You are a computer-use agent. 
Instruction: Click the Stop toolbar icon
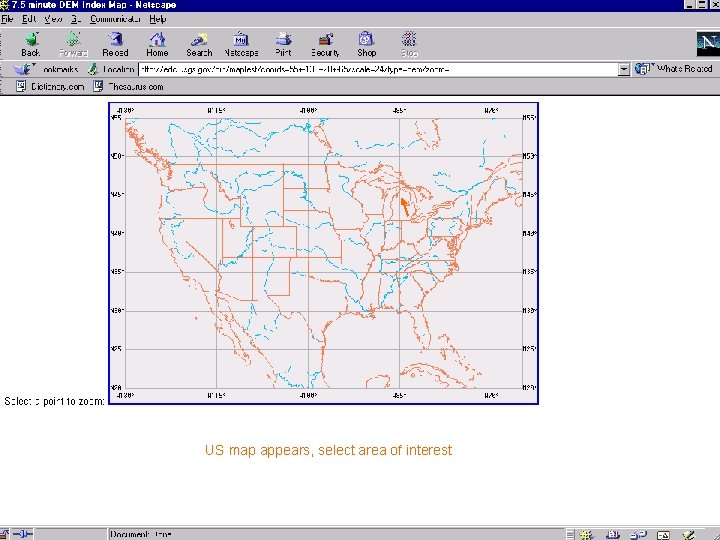coord(409,39)
